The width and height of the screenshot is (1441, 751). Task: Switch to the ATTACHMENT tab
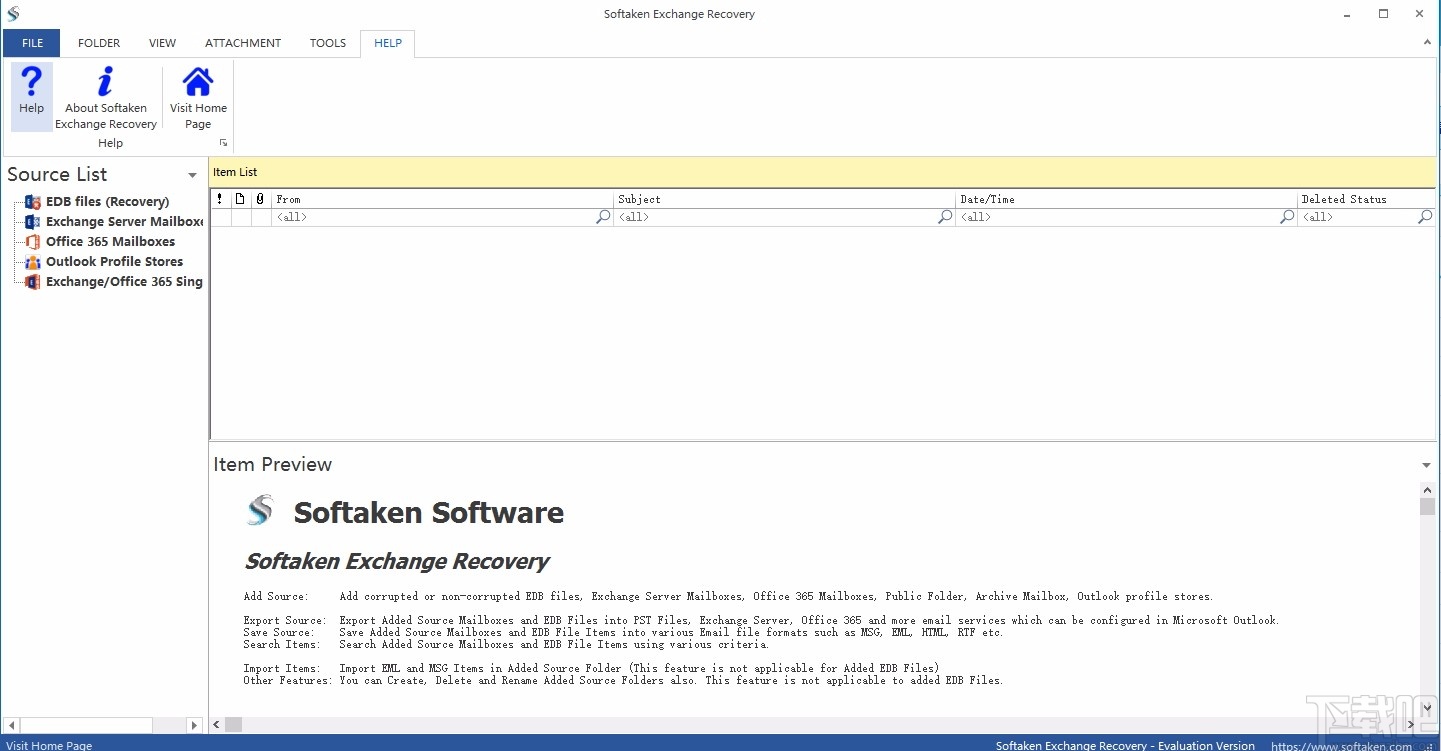(x=242, y=43)
